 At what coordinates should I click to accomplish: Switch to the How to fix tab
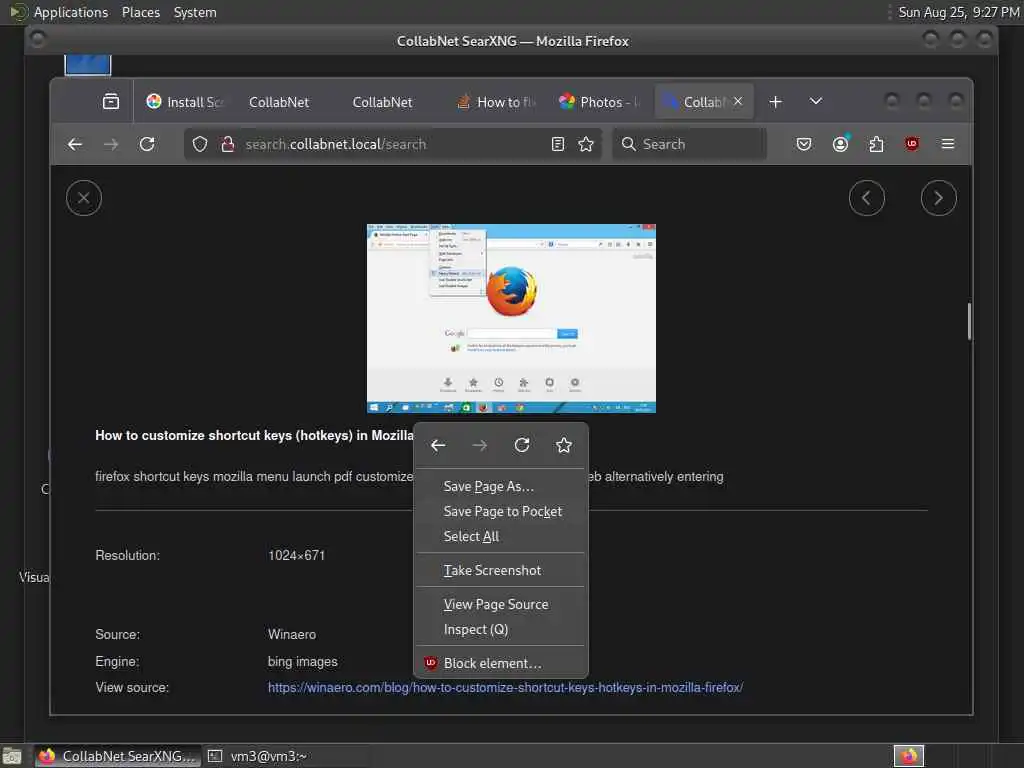click(x=498, y=102)
